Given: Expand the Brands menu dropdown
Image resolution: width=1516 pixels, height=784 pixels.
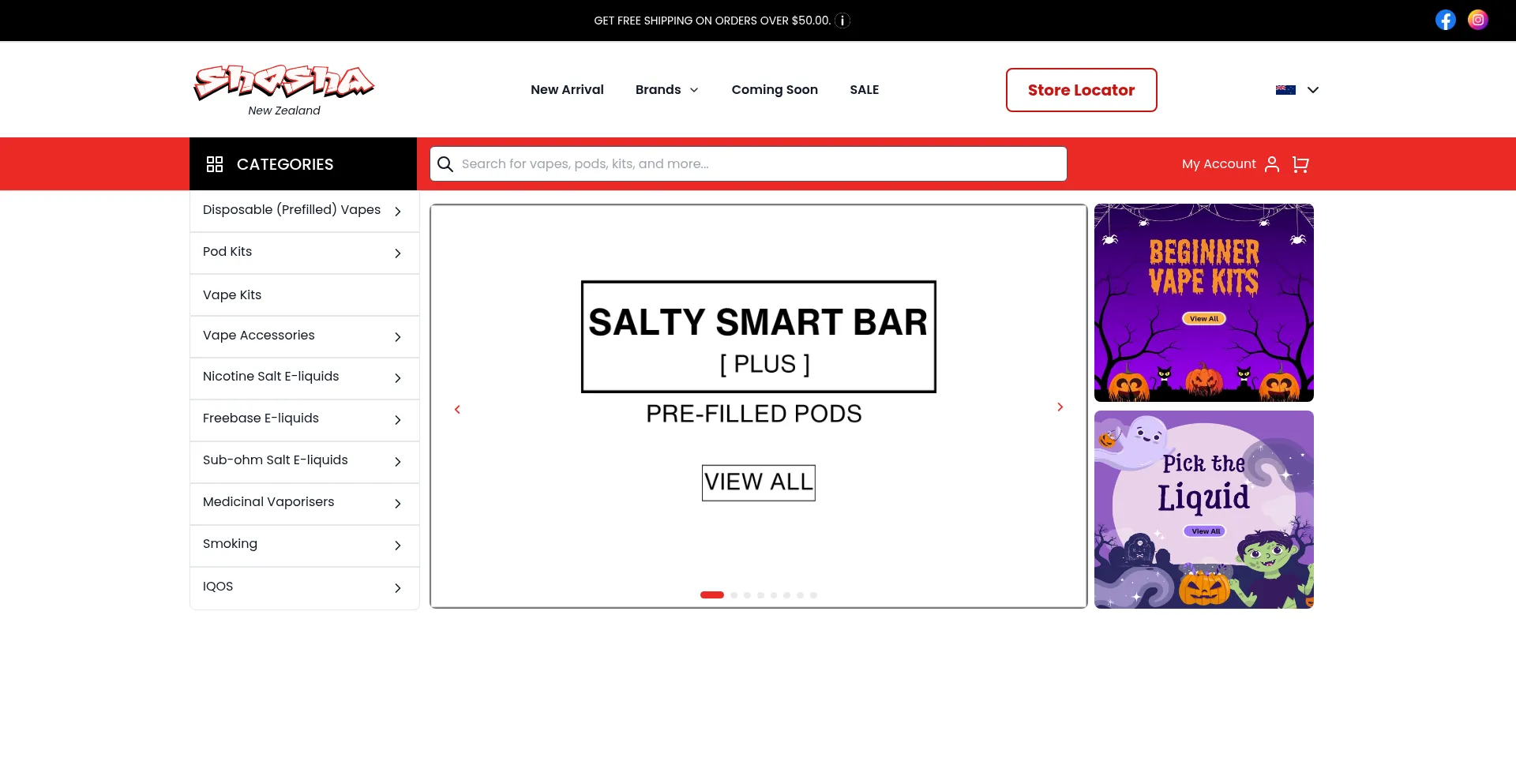Looking at the screenshot, I should (x=667, y=90).
